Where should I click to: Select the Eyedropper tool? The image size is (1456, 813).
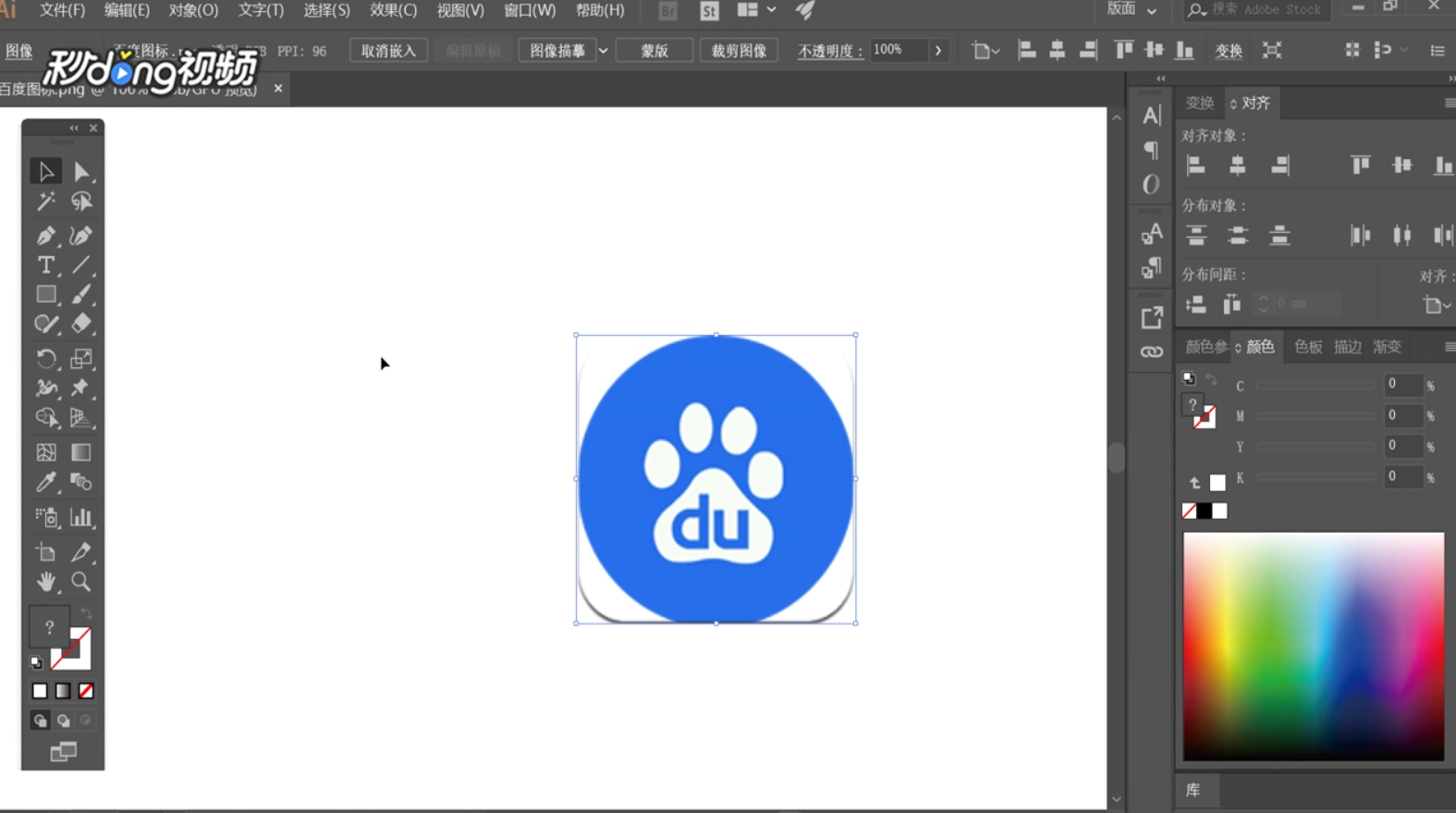click(45, 482)
